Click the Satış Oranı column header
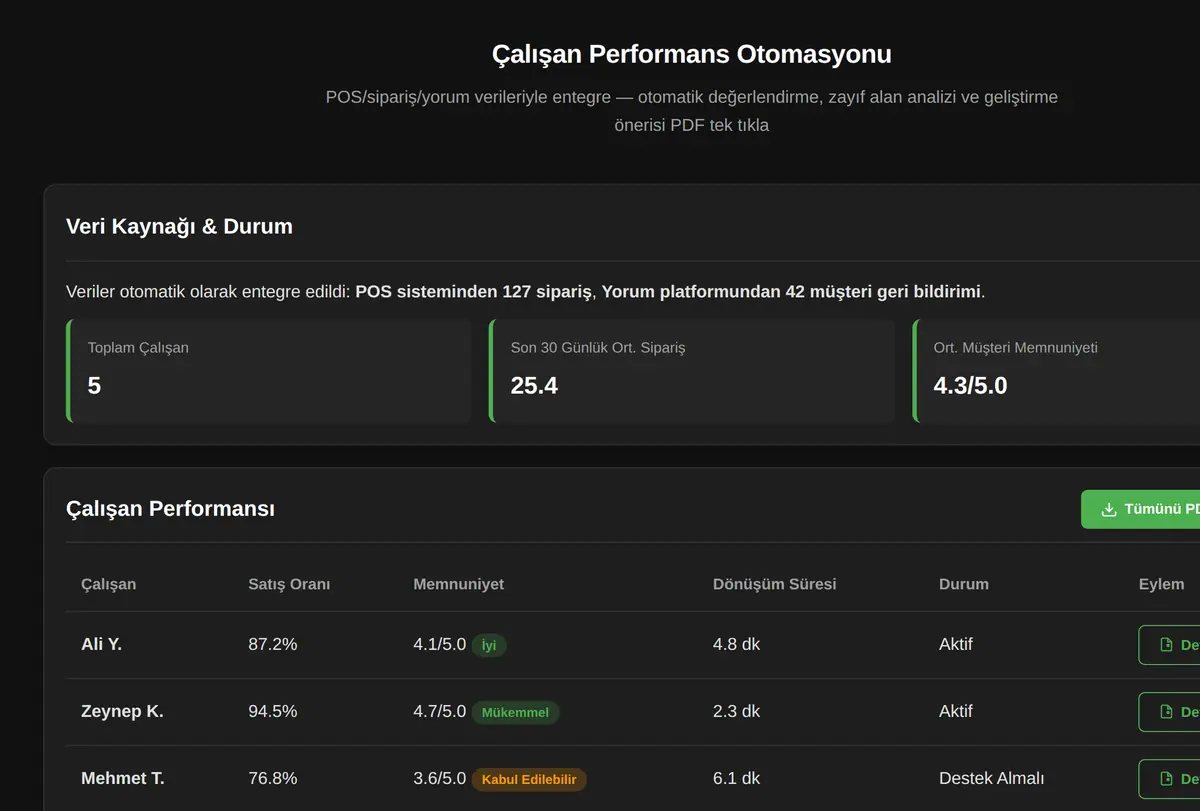1200x811 pixels. click(289, 584)
